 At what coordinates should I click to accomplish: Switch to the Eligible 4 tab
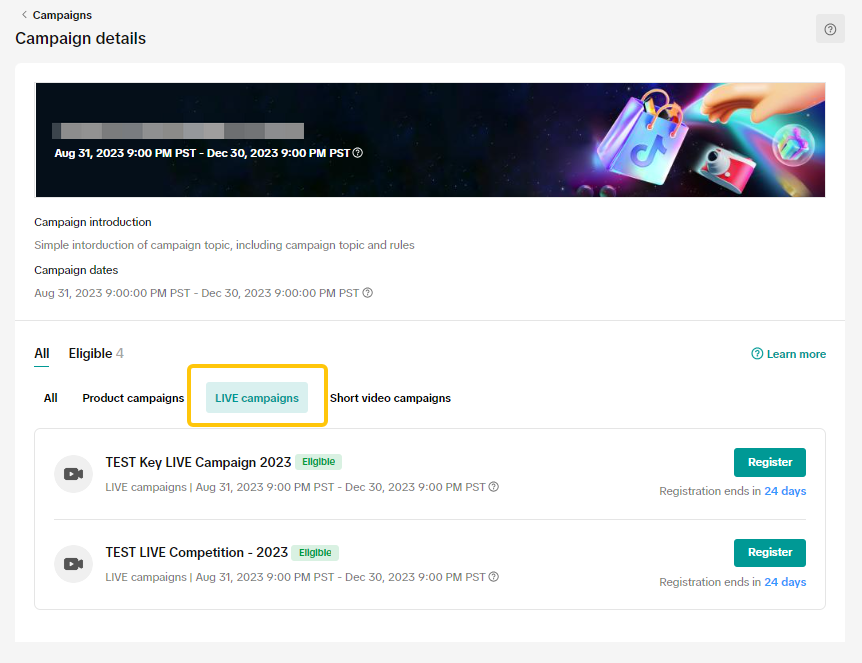(x=96, y=353)
